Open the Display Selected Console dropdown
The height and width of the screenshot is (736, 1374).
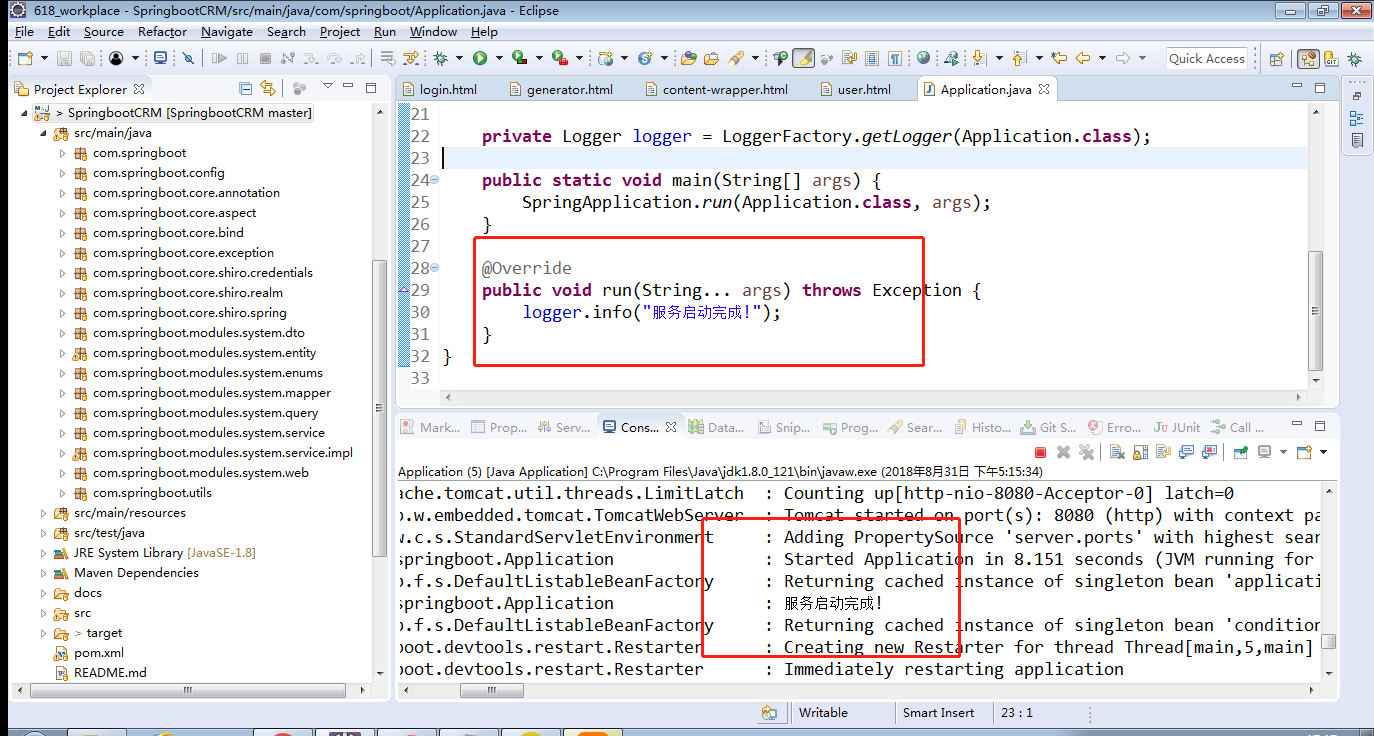point(1283,452)
